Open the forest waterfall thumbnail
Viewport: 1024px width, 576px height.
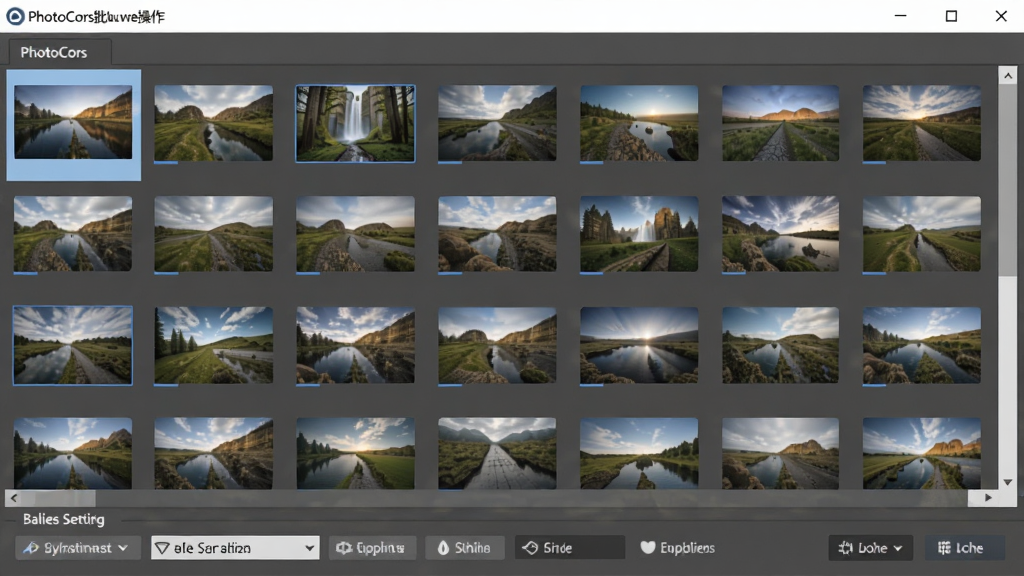click(355, 123)
